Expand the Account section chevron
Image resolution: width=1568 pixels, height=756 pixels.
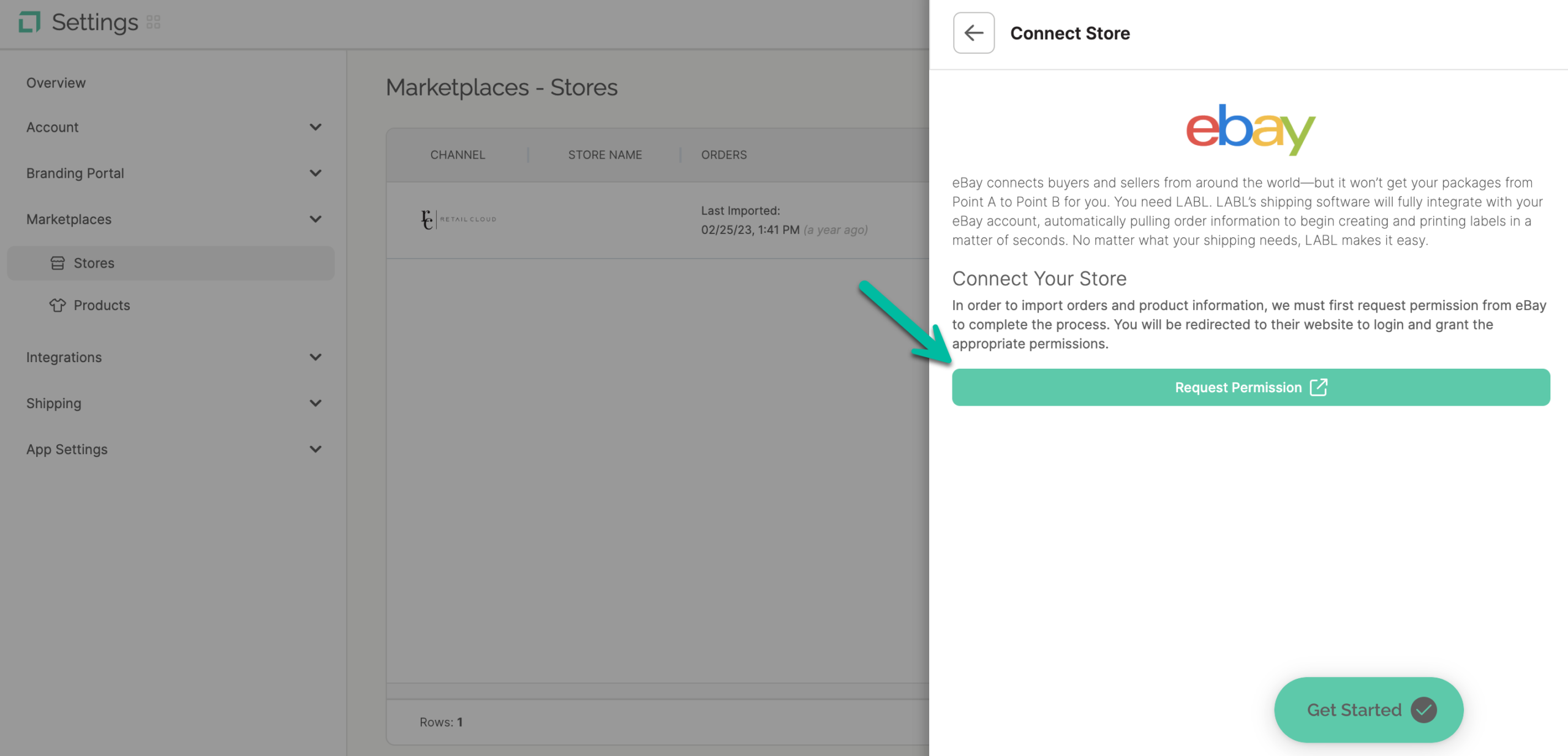[315, 127]
